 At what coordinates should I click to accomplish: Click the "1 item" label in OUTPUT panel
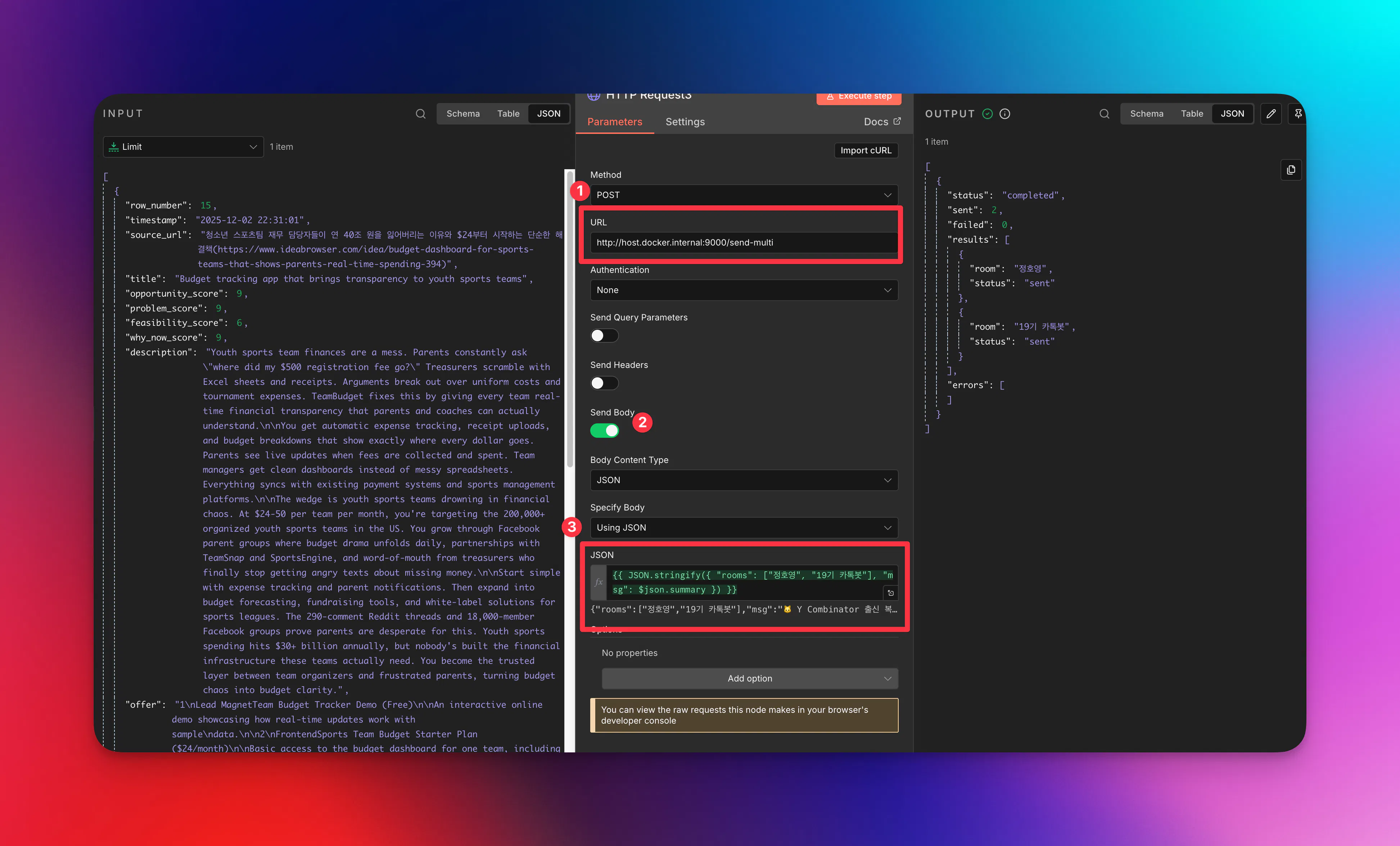(936, 141)
